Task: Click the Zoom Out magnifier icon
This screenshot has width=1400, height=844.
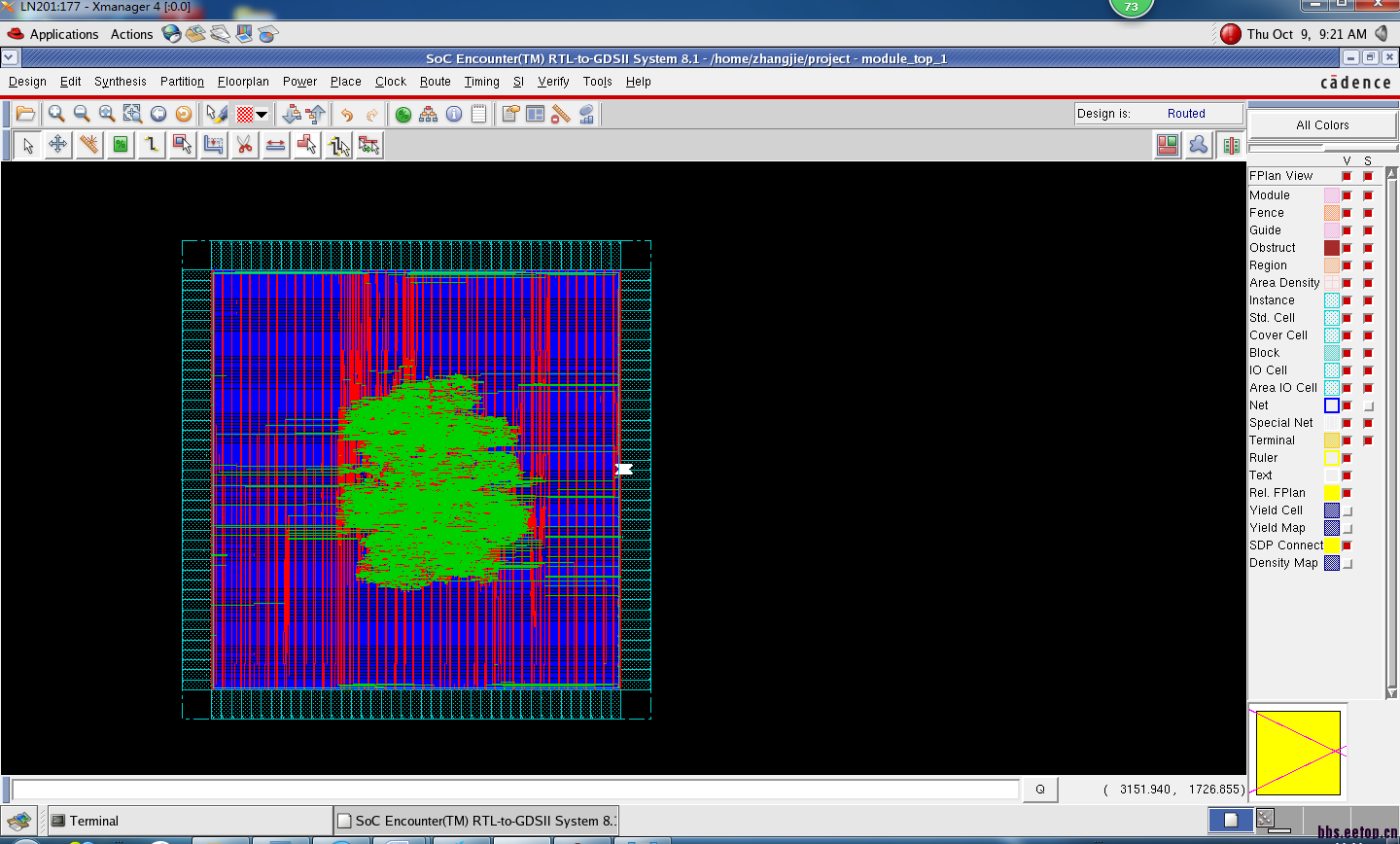Action: coord(82,114)
